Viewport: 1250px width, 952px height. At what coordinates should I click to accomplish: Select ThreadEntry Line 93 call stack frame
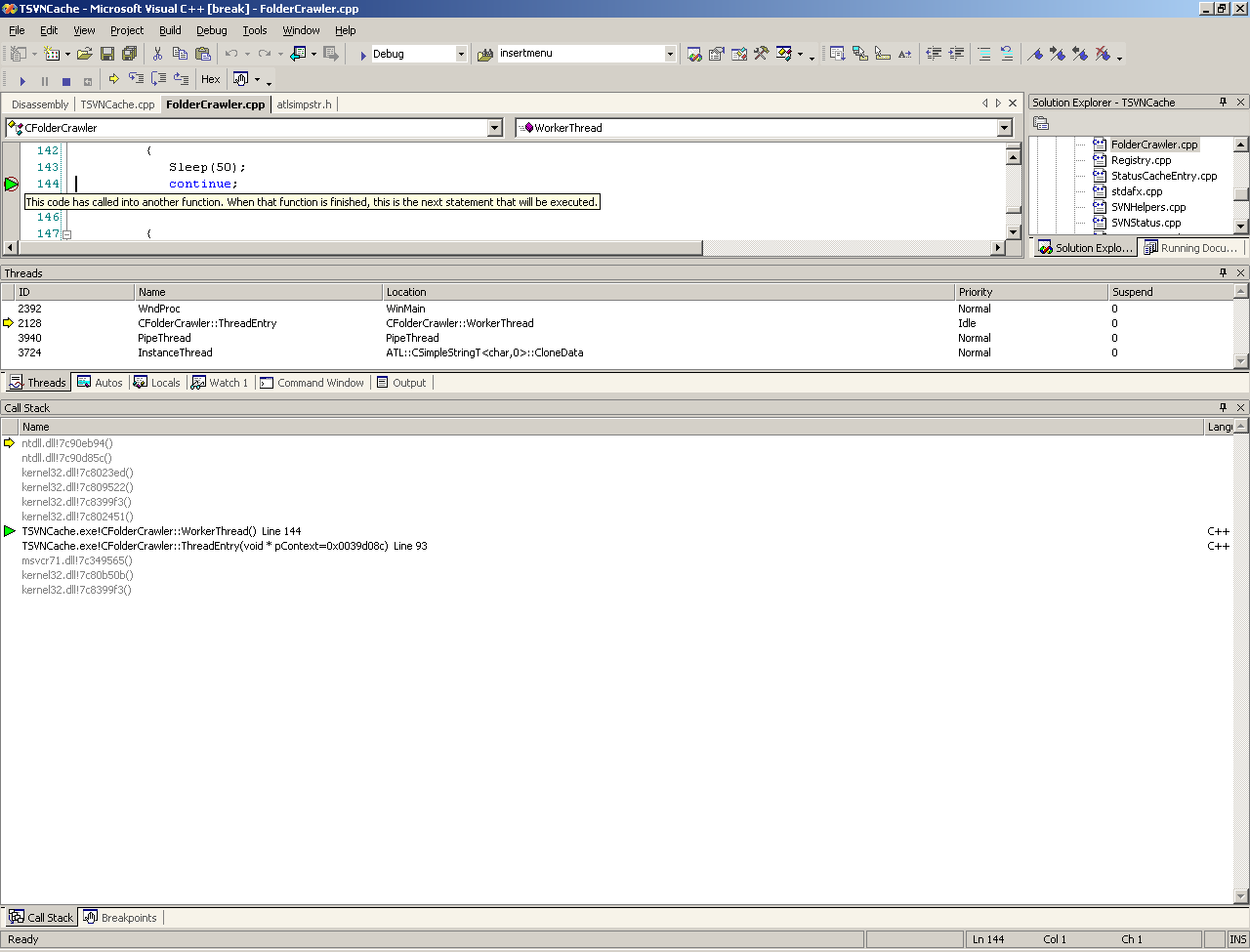coord(617,546)
